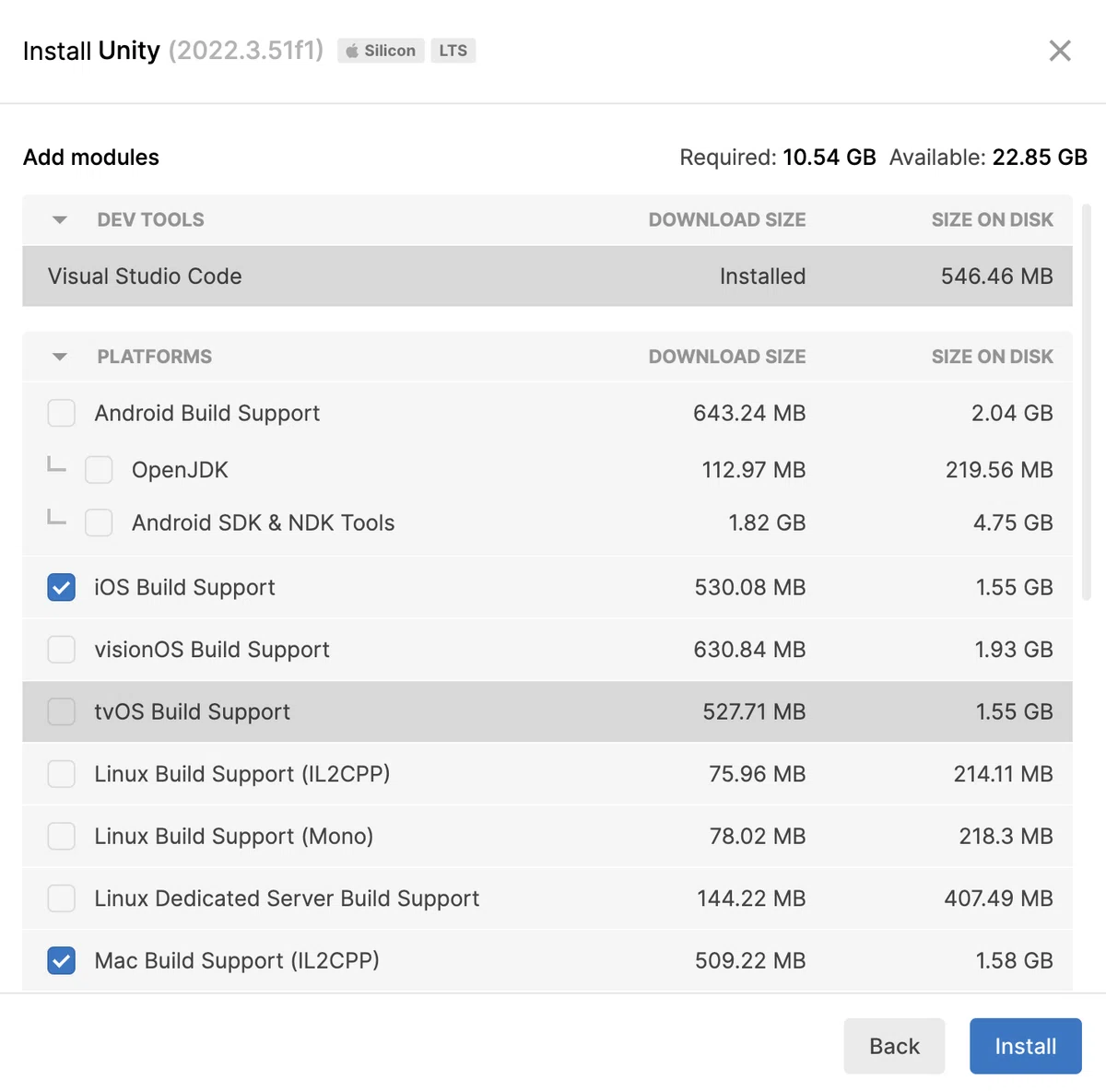Uncheck iOS Build Support
This screenshot has width=1106, height=1092.
tap(62, 587)
